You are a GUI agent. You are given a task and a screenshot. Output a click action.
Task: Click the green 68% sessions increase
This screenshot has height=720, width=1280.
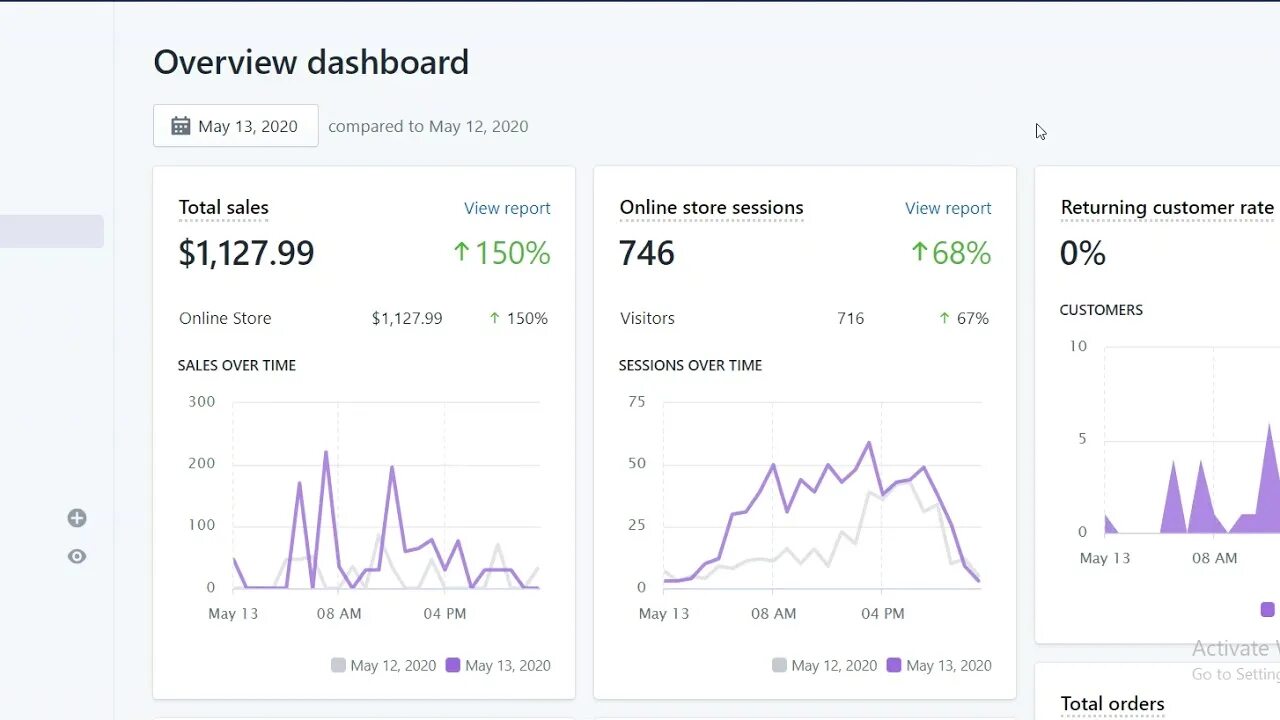(961, 253)
